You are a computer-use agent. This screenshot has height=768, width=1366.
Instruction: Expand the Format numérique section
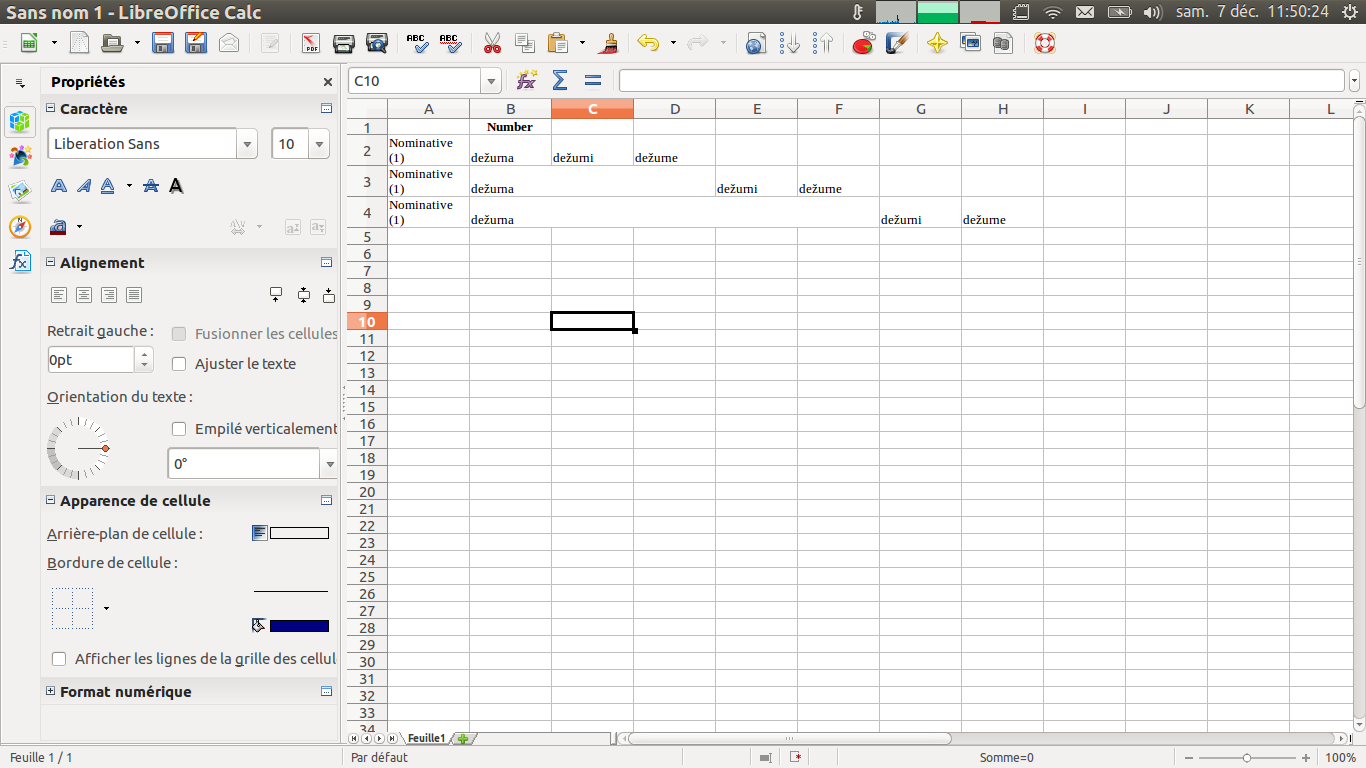click(x=51, y=691)
